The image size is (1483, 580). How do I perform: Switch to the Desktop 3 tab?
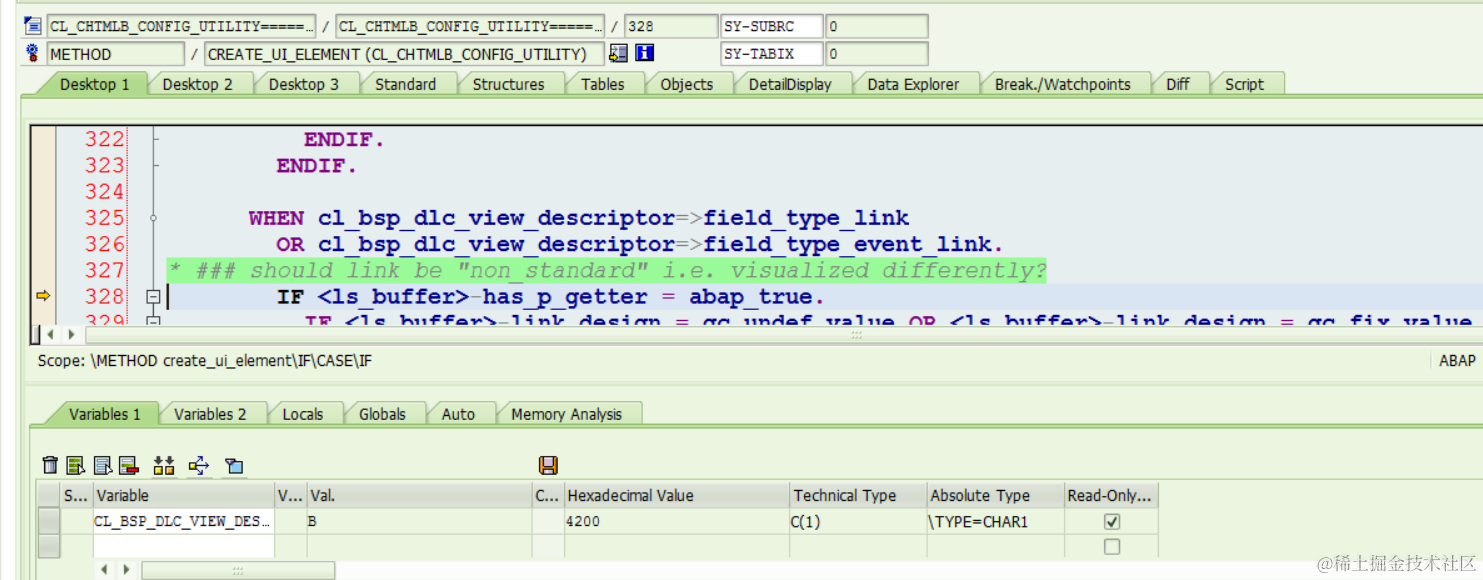pos(303,84)
